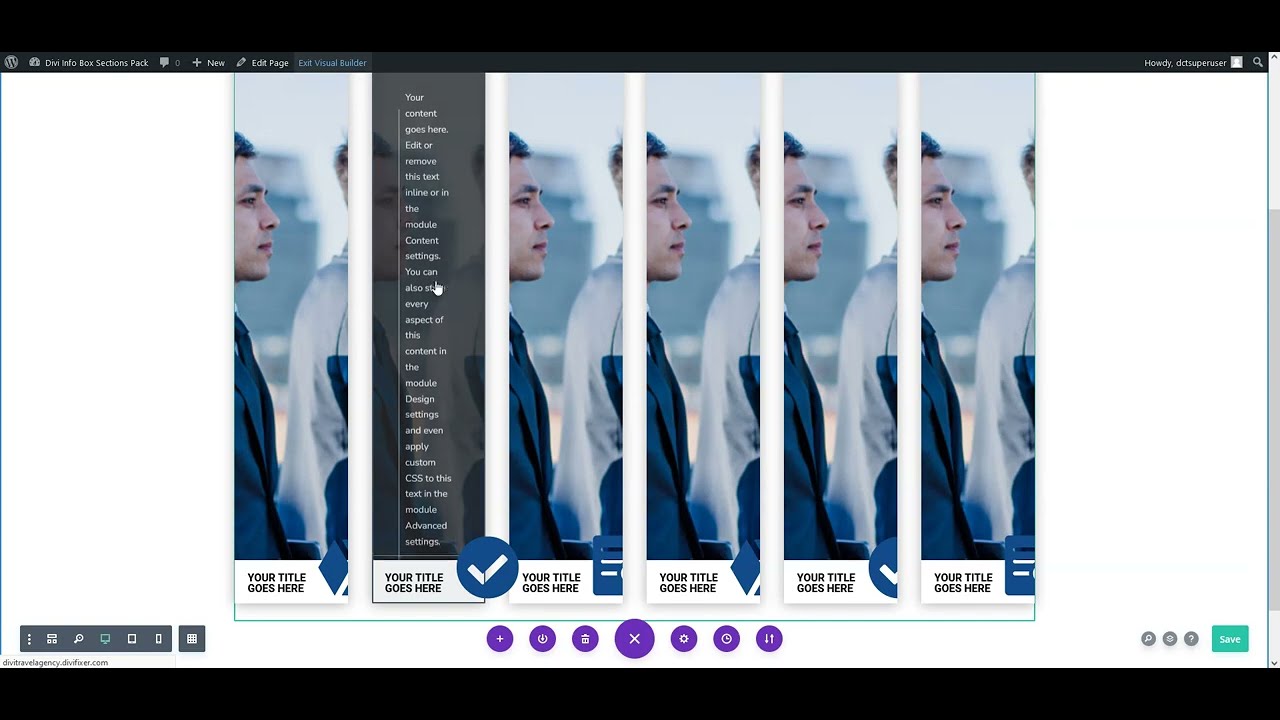Click the third column portrait image

click(566, 316)
